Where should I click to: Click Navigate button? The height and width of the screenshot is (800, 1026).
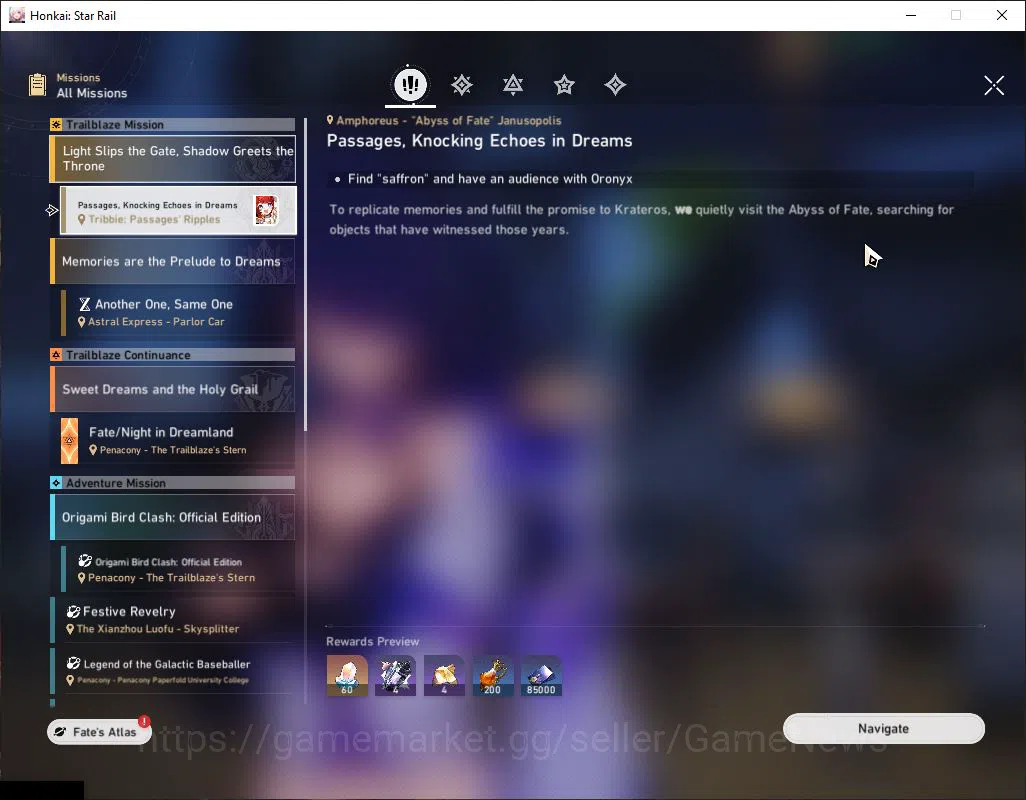point(883,729)
